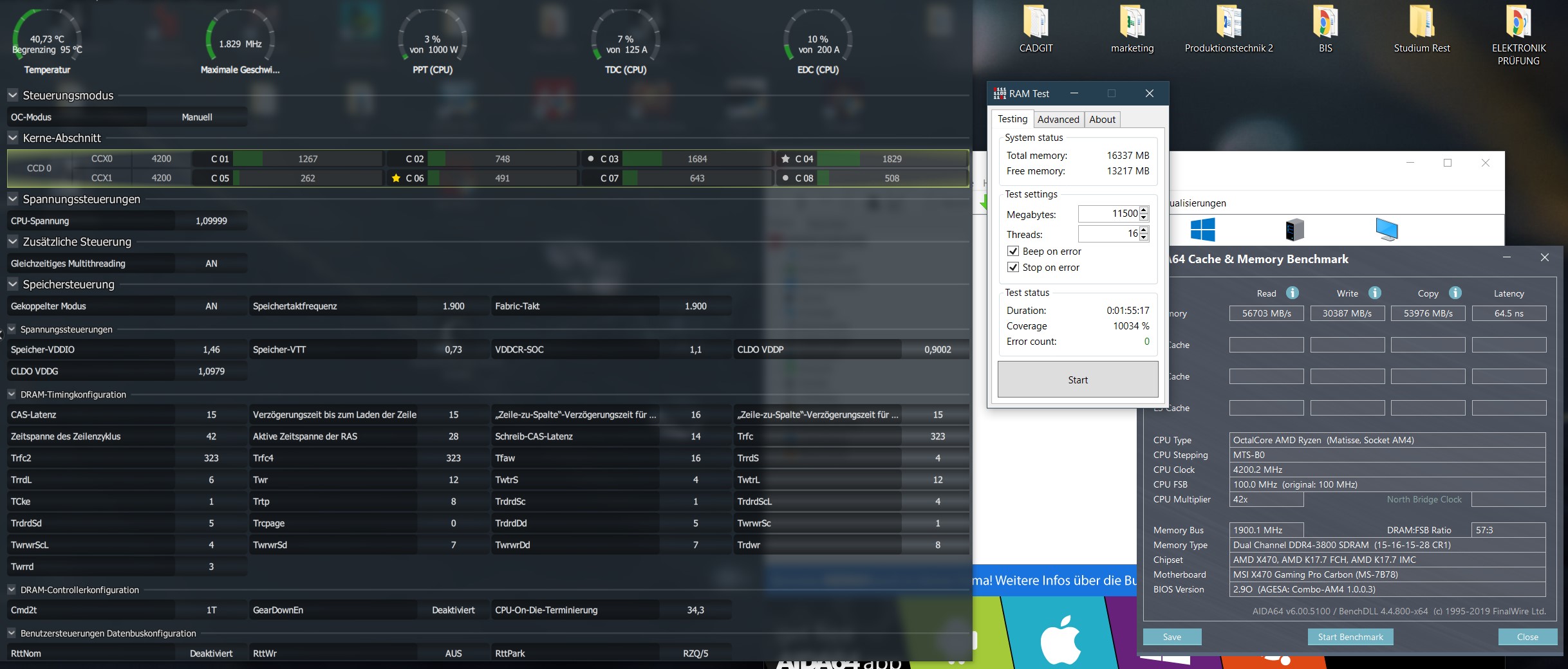Click the RttPark RZQ/5 value
The image size is (1568, 669).
pyautogui.click(x=695, y=653)
